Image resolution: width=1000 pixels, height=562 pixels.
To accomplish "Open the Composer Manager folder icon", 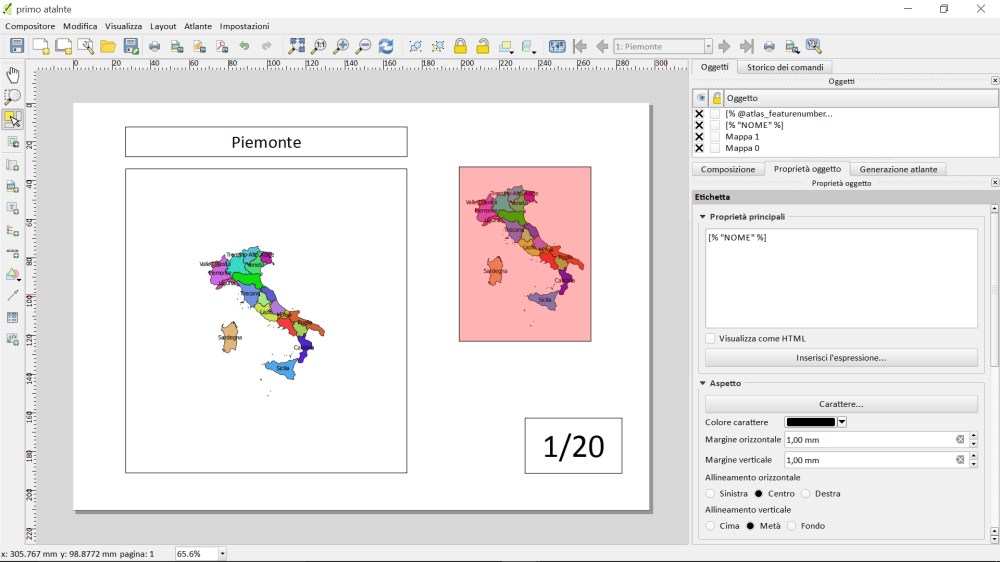I will 107,46.
